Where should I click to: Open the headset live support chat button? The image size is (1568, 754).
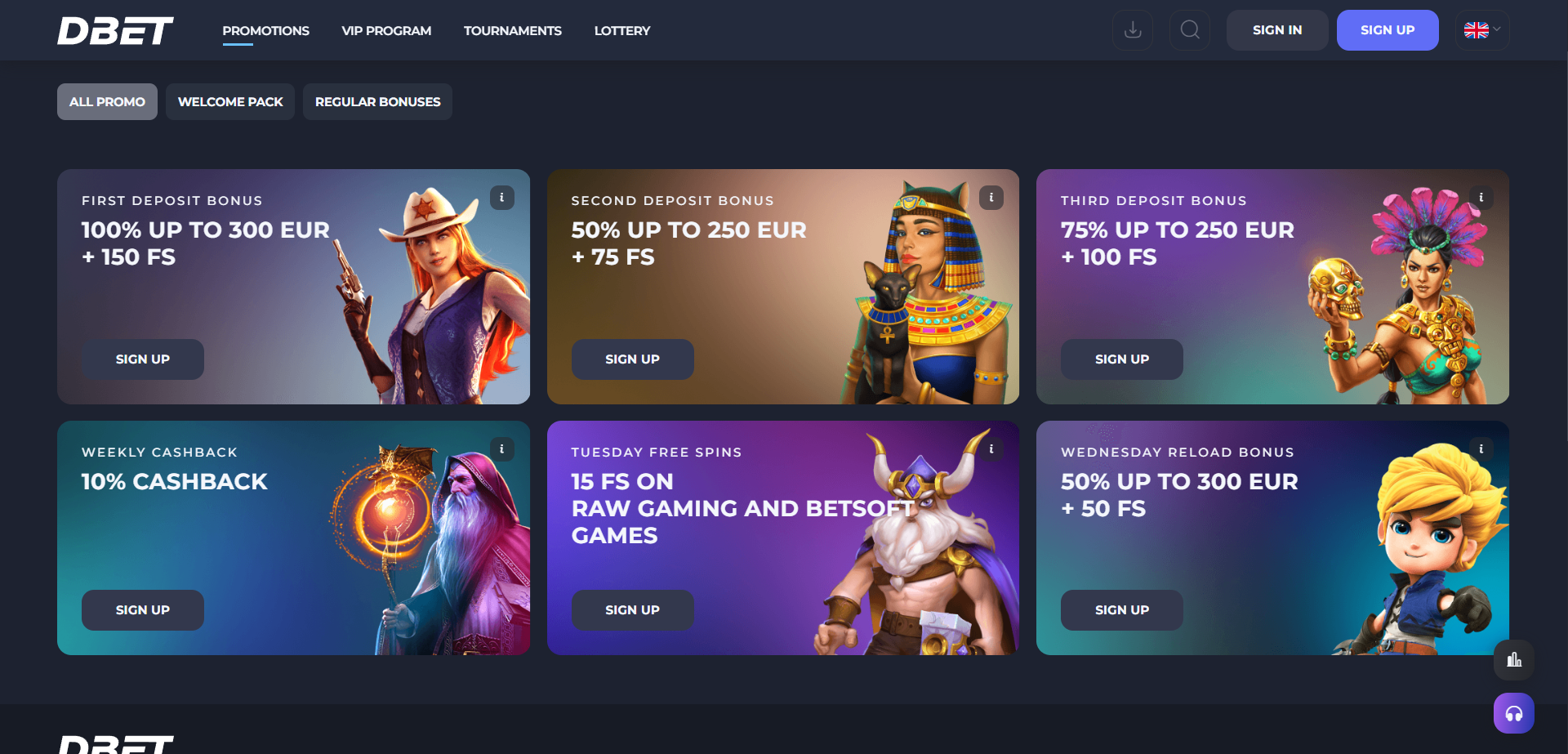(1513, 713)
